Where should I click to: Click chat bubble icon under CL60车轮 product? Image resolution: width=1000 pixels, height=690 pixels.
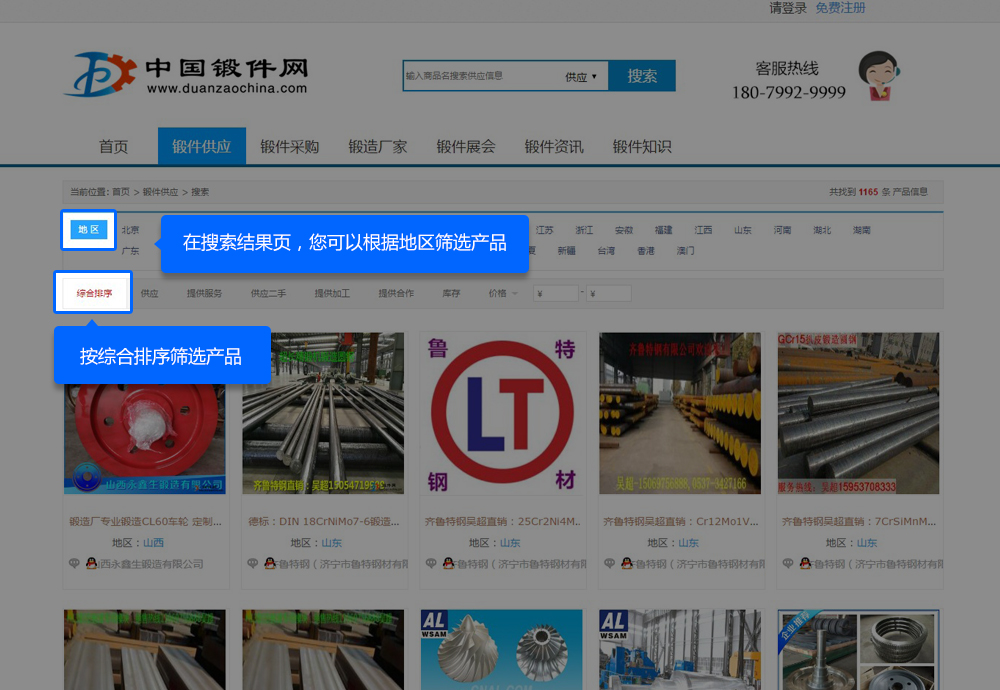coord(75,564)
